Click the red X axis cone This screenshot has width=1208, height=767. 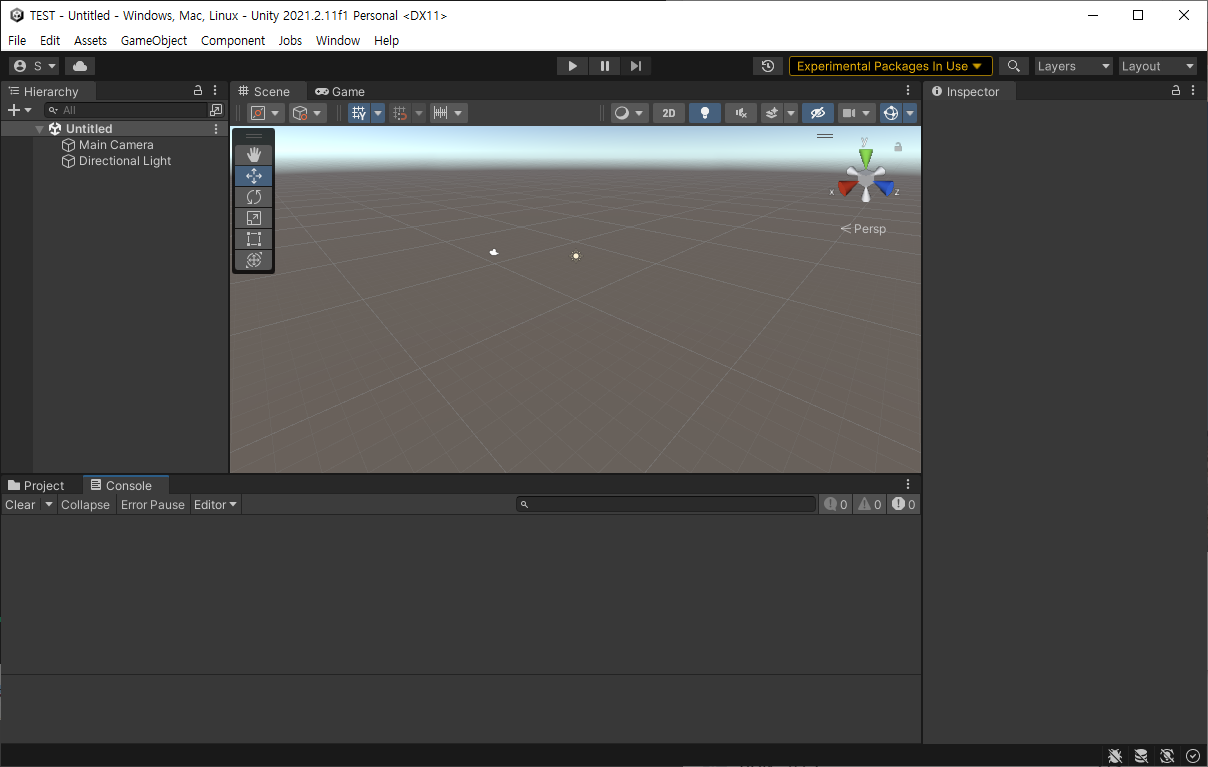pos(847,188)
